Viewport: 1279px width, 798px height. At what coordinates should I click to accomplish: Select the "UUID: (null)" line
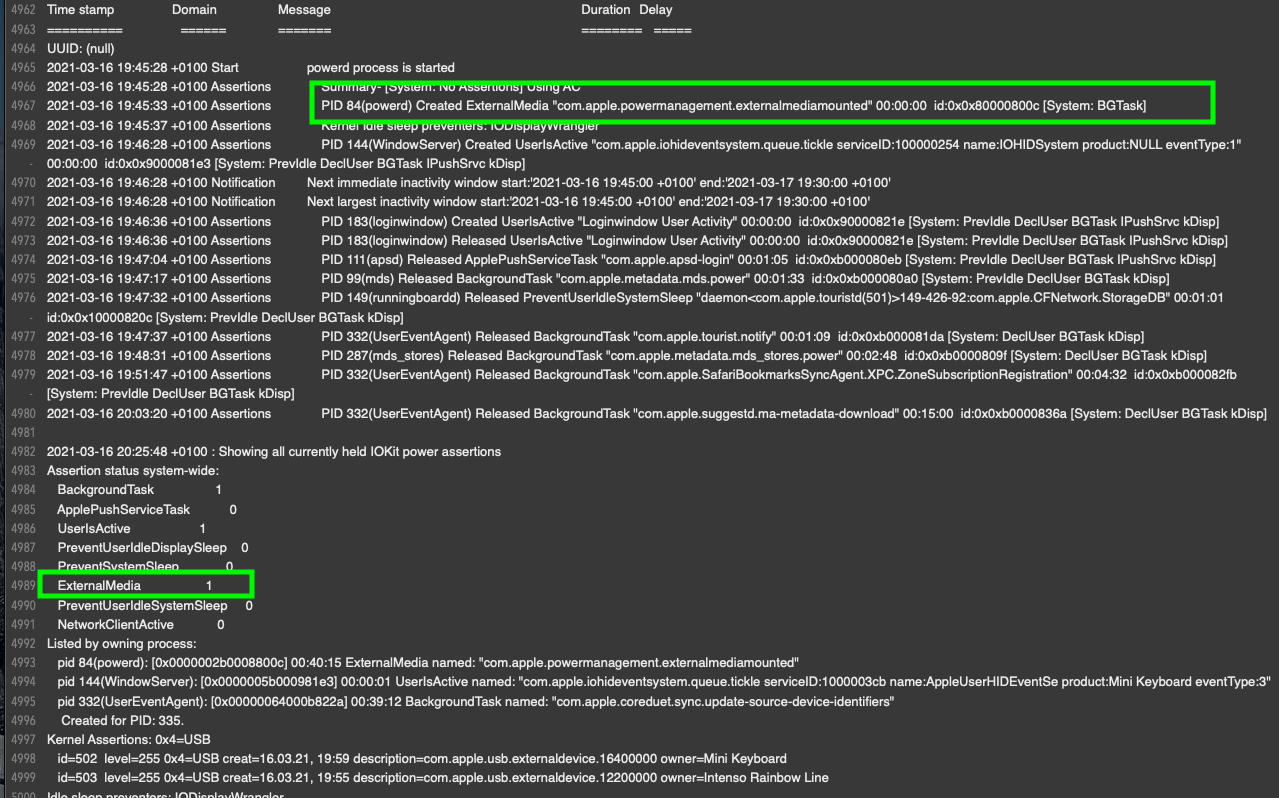click(x=79, y=48)
